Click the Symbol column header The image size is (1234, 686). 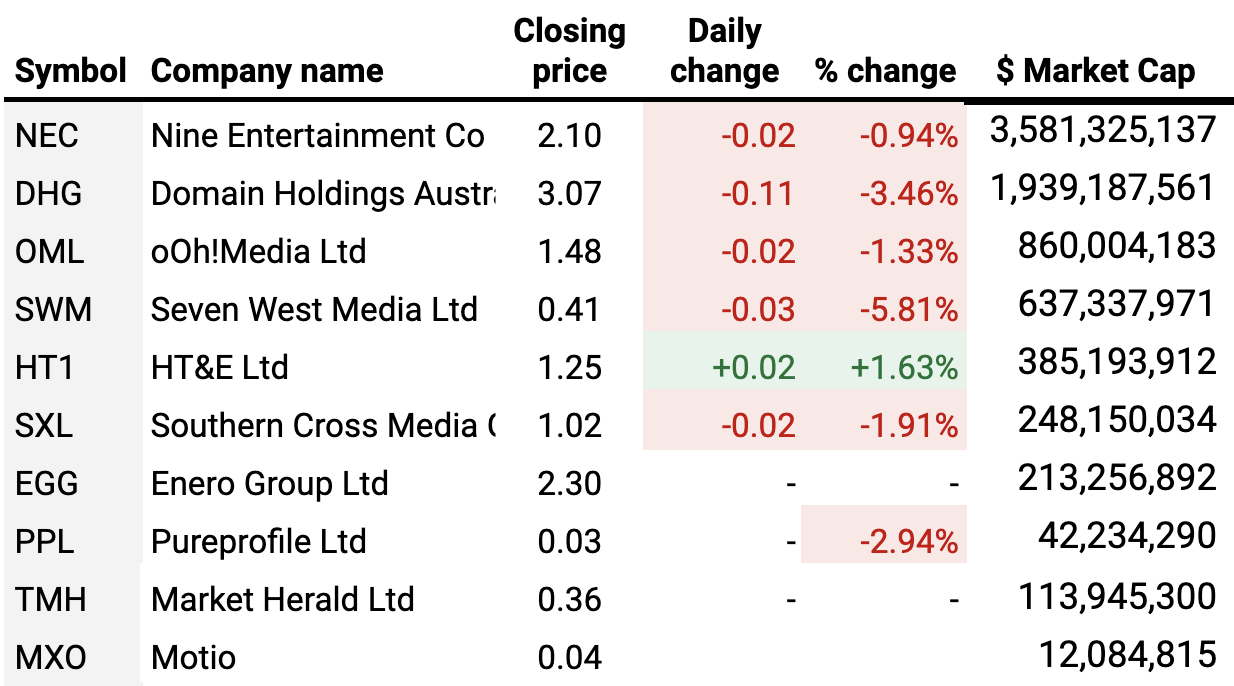[x=71, y=71]
